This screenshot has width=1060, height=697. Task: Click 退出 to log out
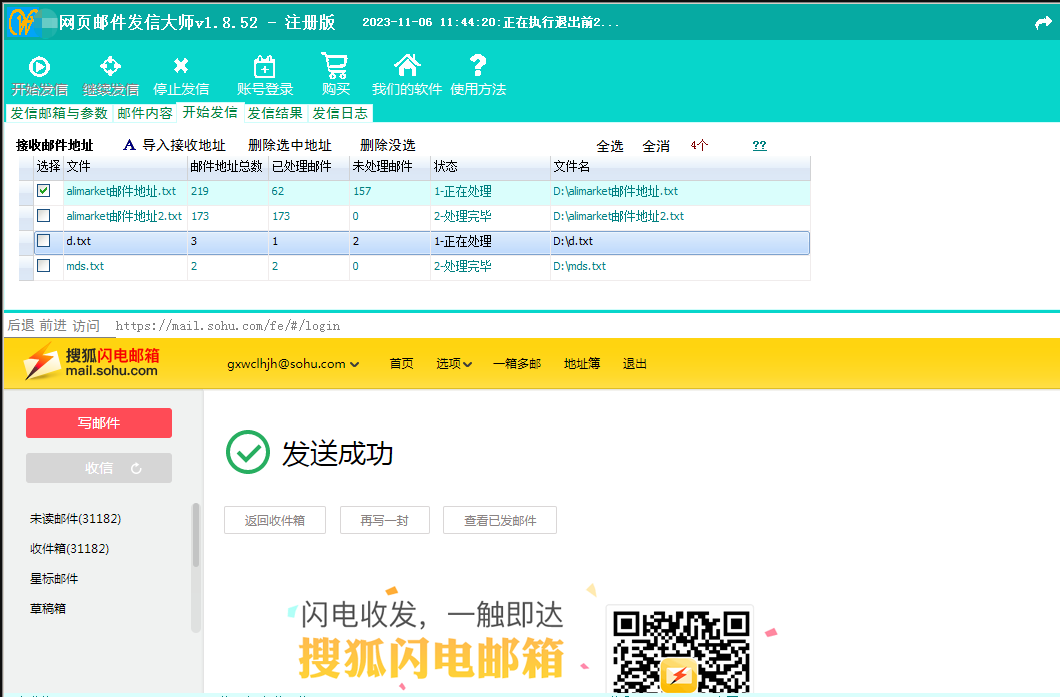click(x=635, y=364)
